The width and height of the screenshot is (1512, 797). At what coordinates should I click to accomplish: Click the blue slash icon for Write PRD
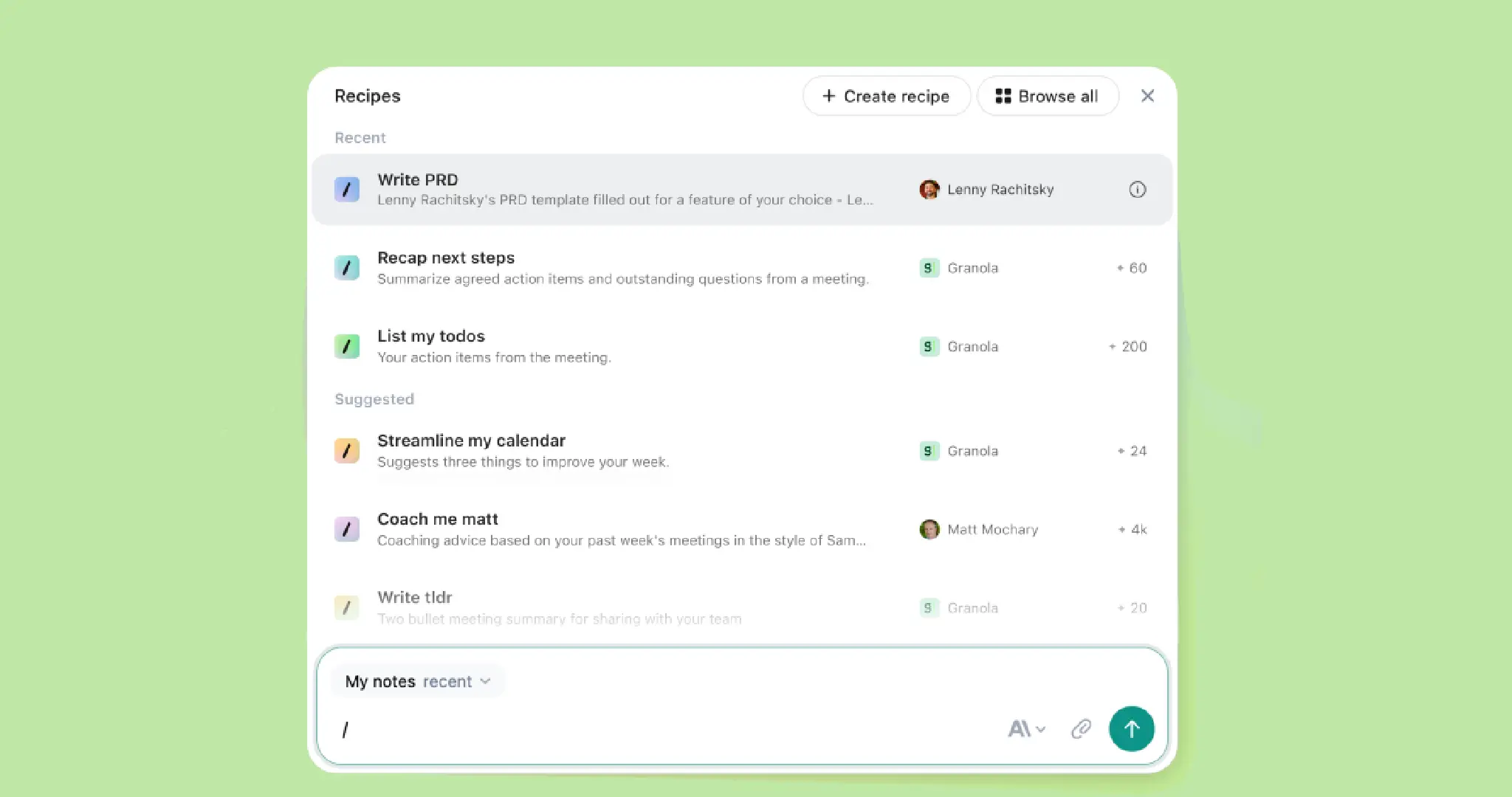click(x=347, y=190)
